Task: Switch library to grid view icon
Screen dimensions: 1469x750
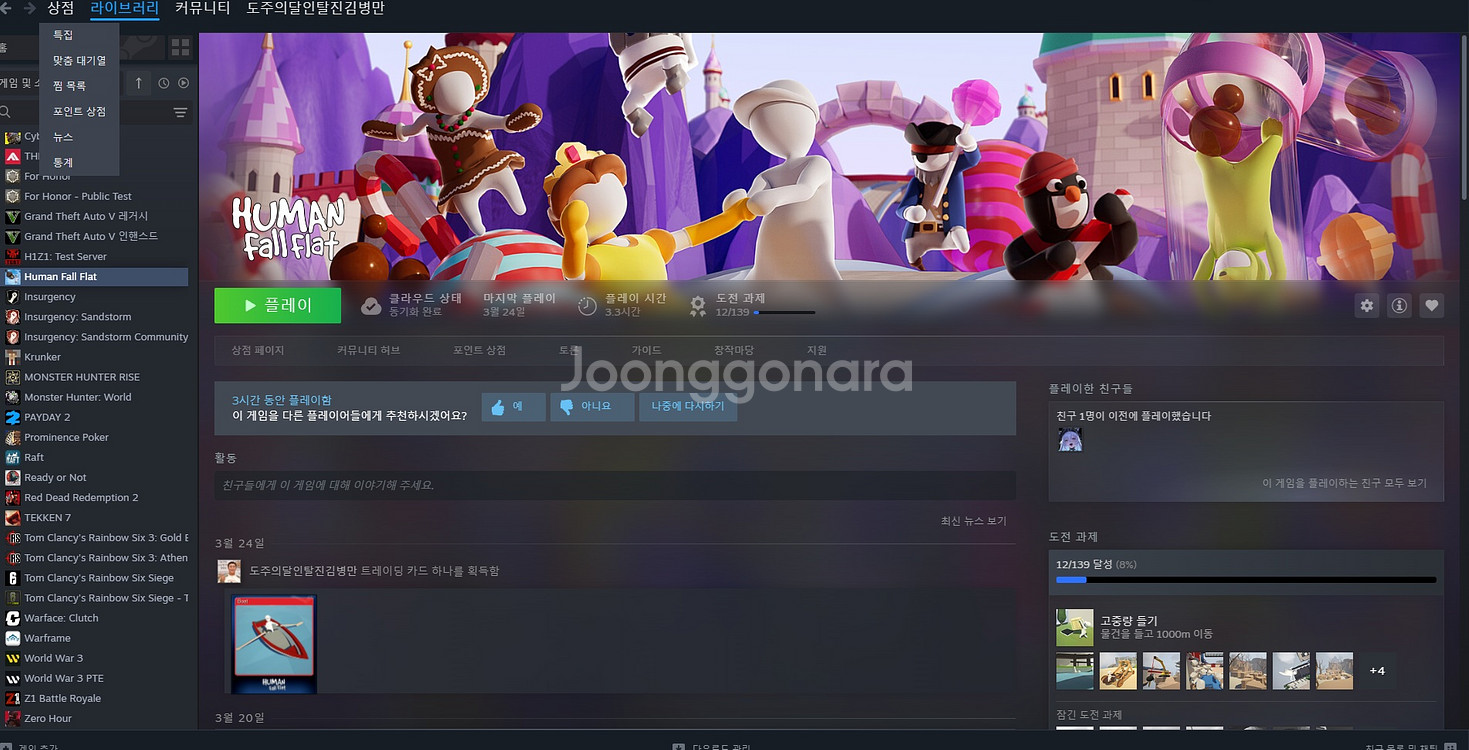Action: click(180, 47)
